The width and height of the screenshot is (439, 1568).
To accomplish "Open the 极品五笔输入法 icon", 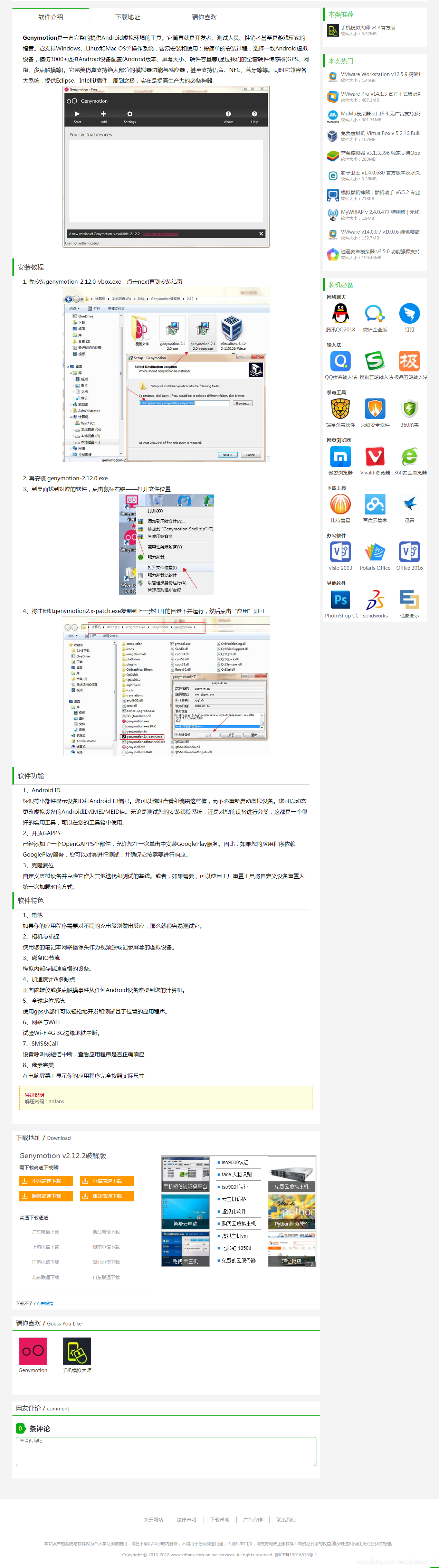I will click(x=409, y=361).
